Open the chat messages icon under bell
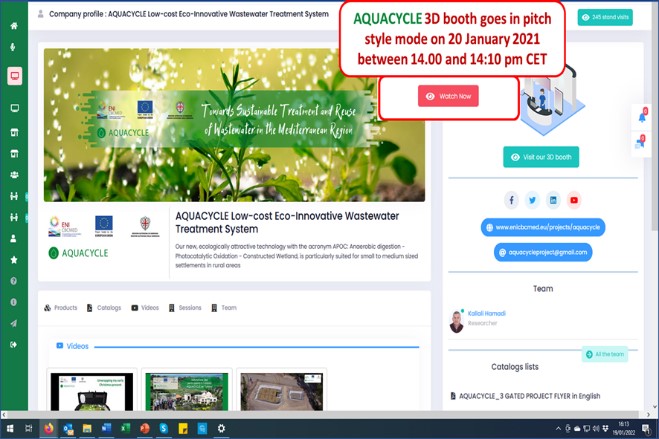659x439 pixels. coord(641,143)
